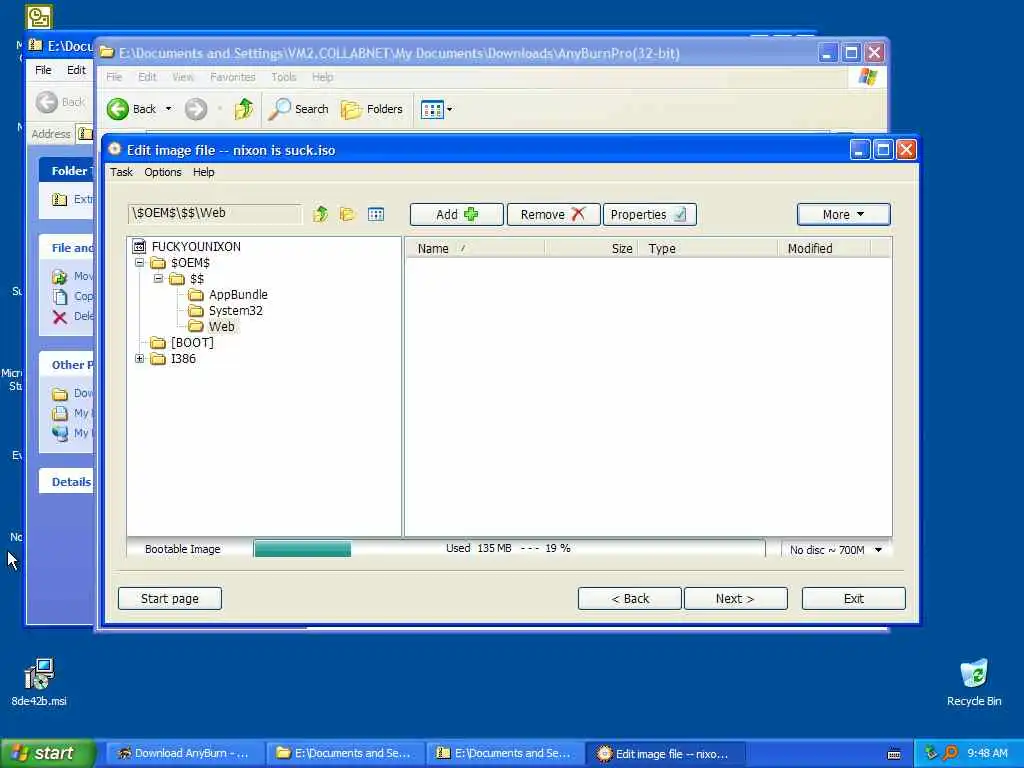The image size is (1024, 768).
Task: Open the More dropdown button
Action: pos(843,214)
